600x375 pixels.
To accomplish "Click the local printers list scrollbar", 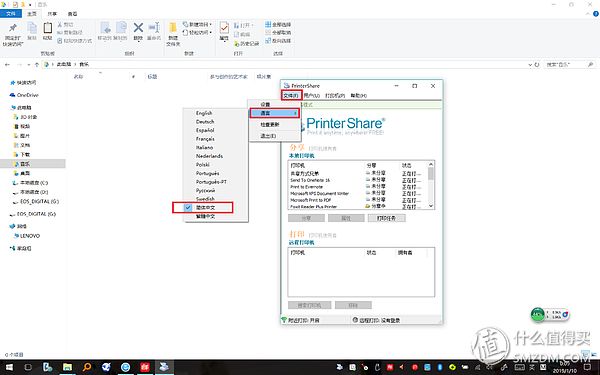I will (x=431, y=185).
